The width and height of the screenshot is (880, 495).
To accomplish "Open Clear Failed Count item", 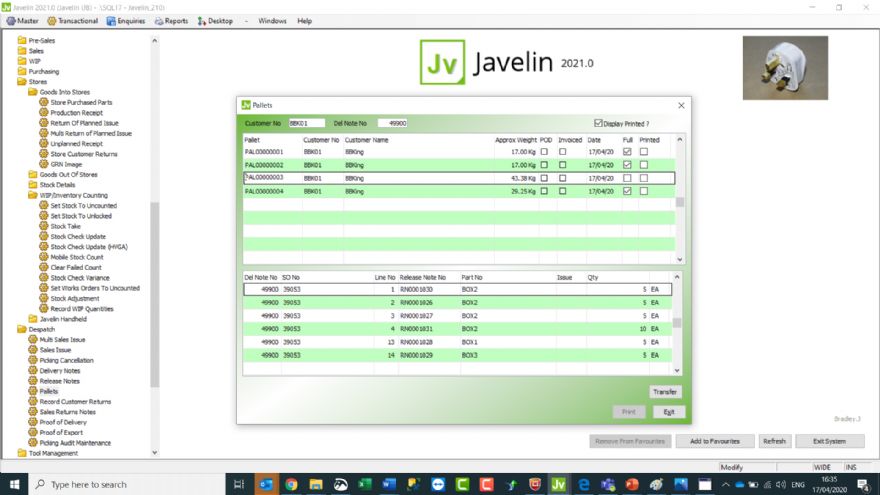I will click(76, 268).
